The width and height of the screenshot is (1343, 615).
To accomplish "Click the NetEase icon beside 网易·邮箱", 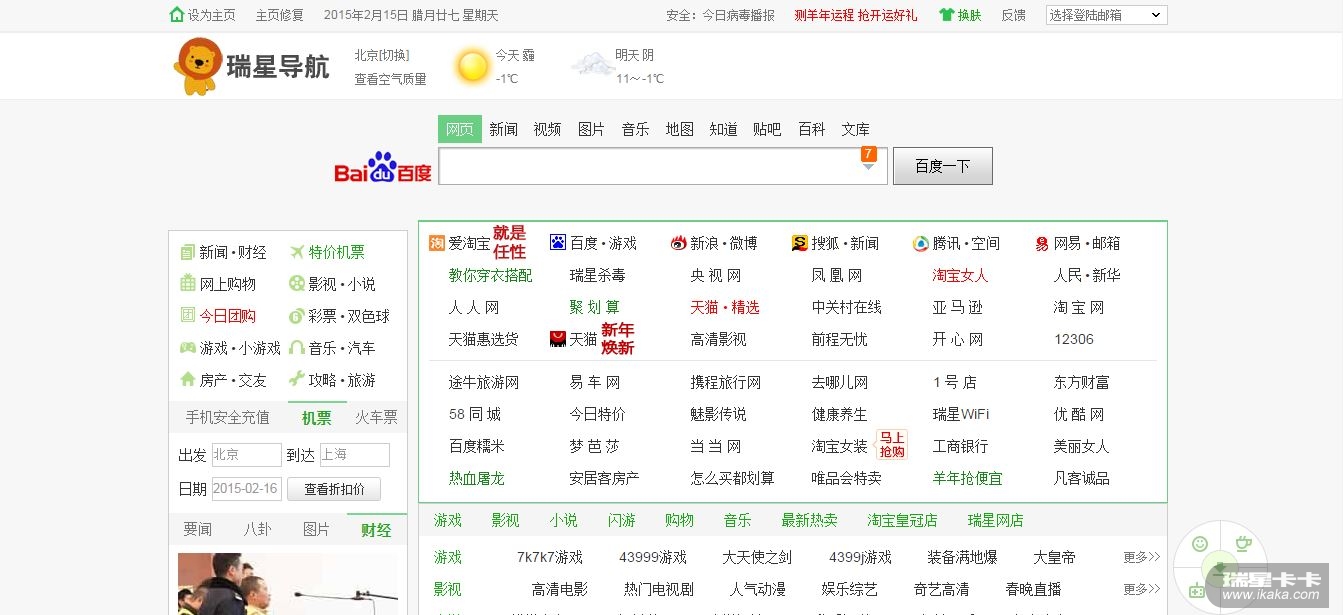I will [1042, 243].
